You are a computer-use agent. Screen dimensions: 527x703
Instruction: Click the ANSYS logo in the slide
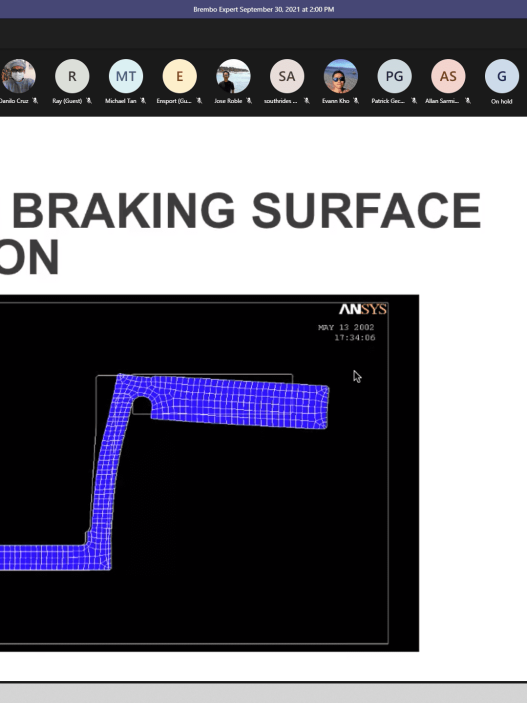click(x=363, y=309)
